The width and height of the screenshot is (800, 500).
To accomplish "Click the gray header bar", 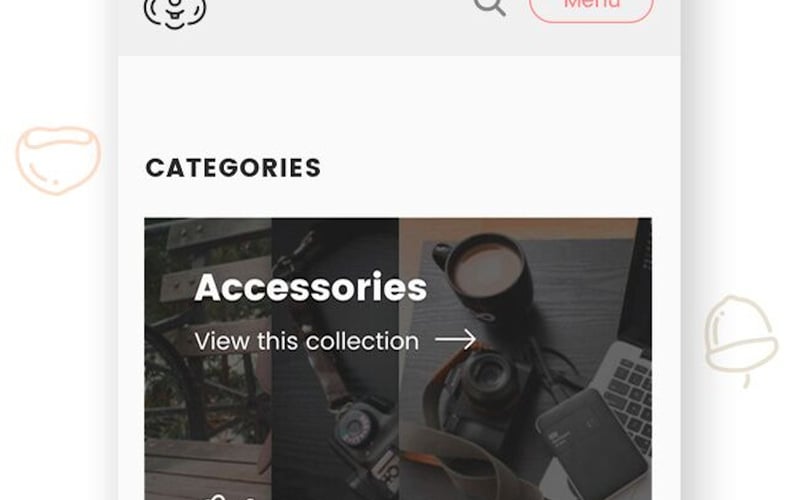I will [x=399, y=28].
